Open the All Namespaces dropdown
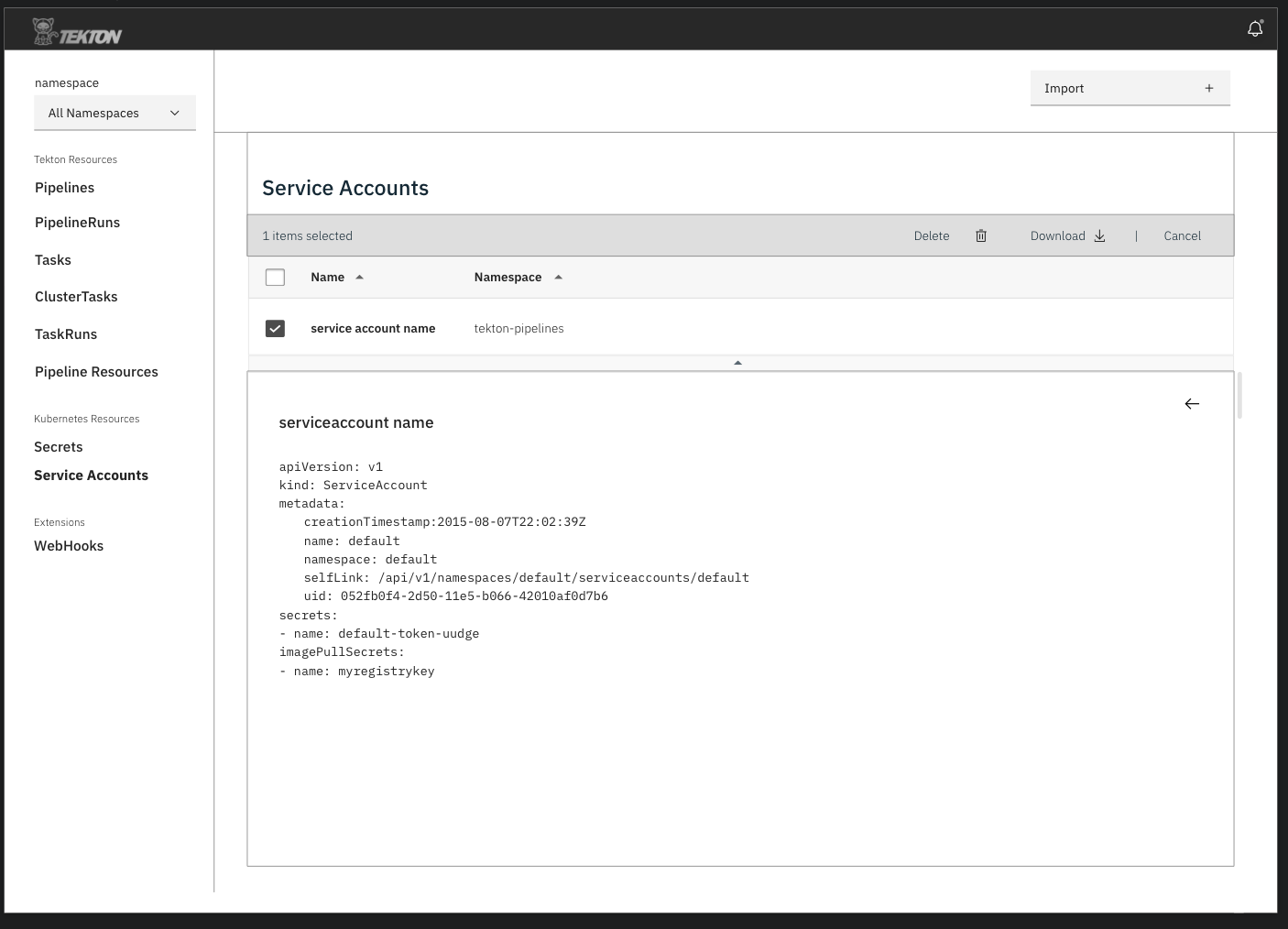The image size is (1288, 929). coord(115,113)
